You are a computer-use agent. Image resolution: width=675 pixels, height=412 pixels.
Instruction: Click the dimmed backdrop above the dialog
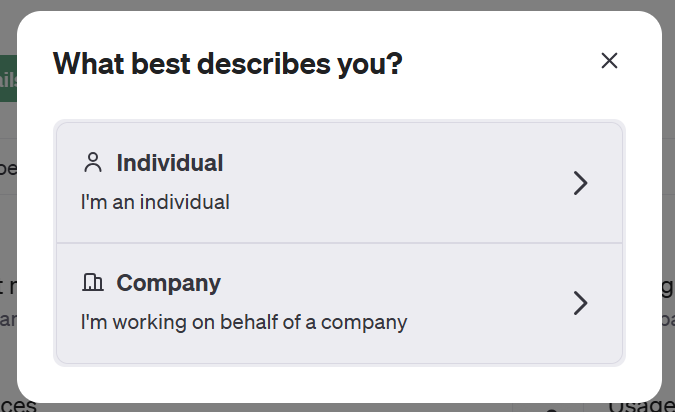(338, 5)
